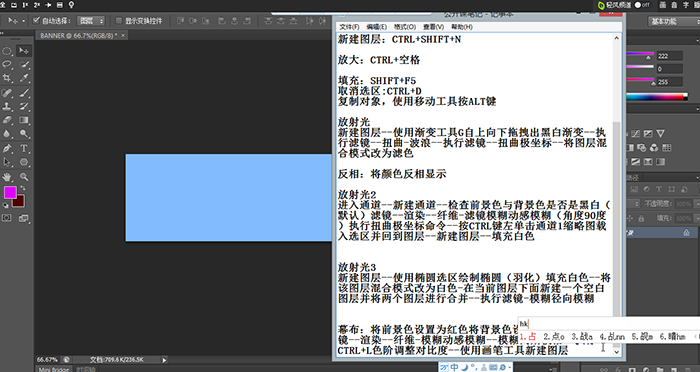The height and width of the screenshot is (372, 700).
Task: Select the Quick Selection tool
Action: point(24,65)
